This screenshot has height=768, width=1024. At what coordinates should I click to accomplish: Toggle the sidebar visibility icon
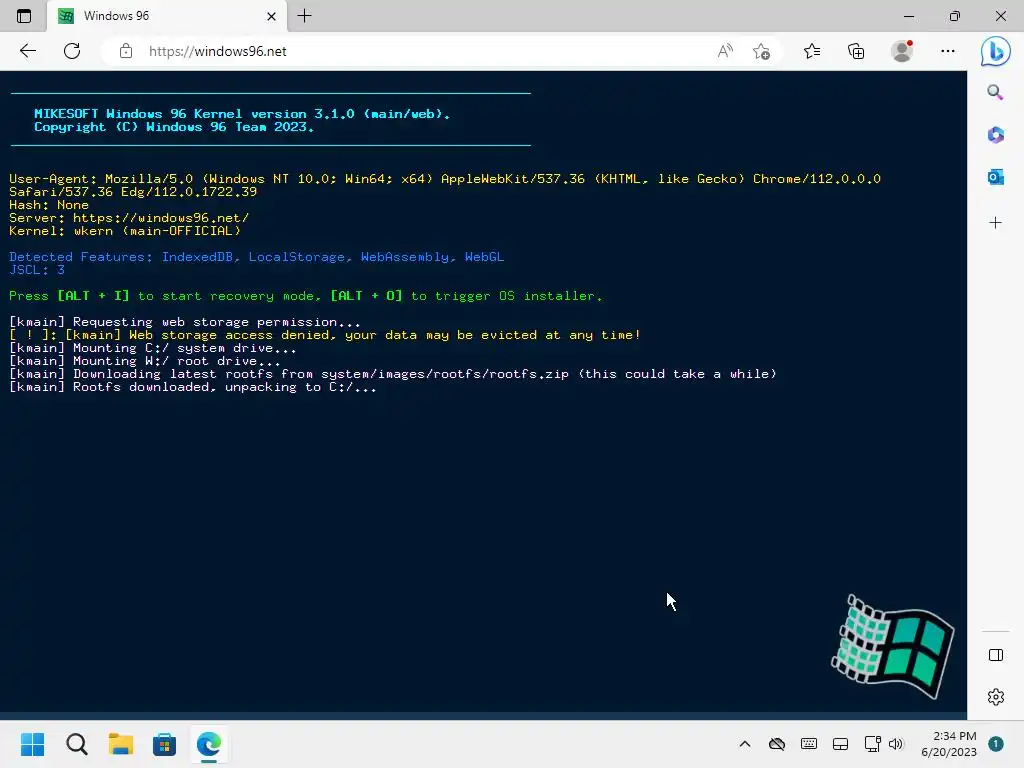coord(996,655)
